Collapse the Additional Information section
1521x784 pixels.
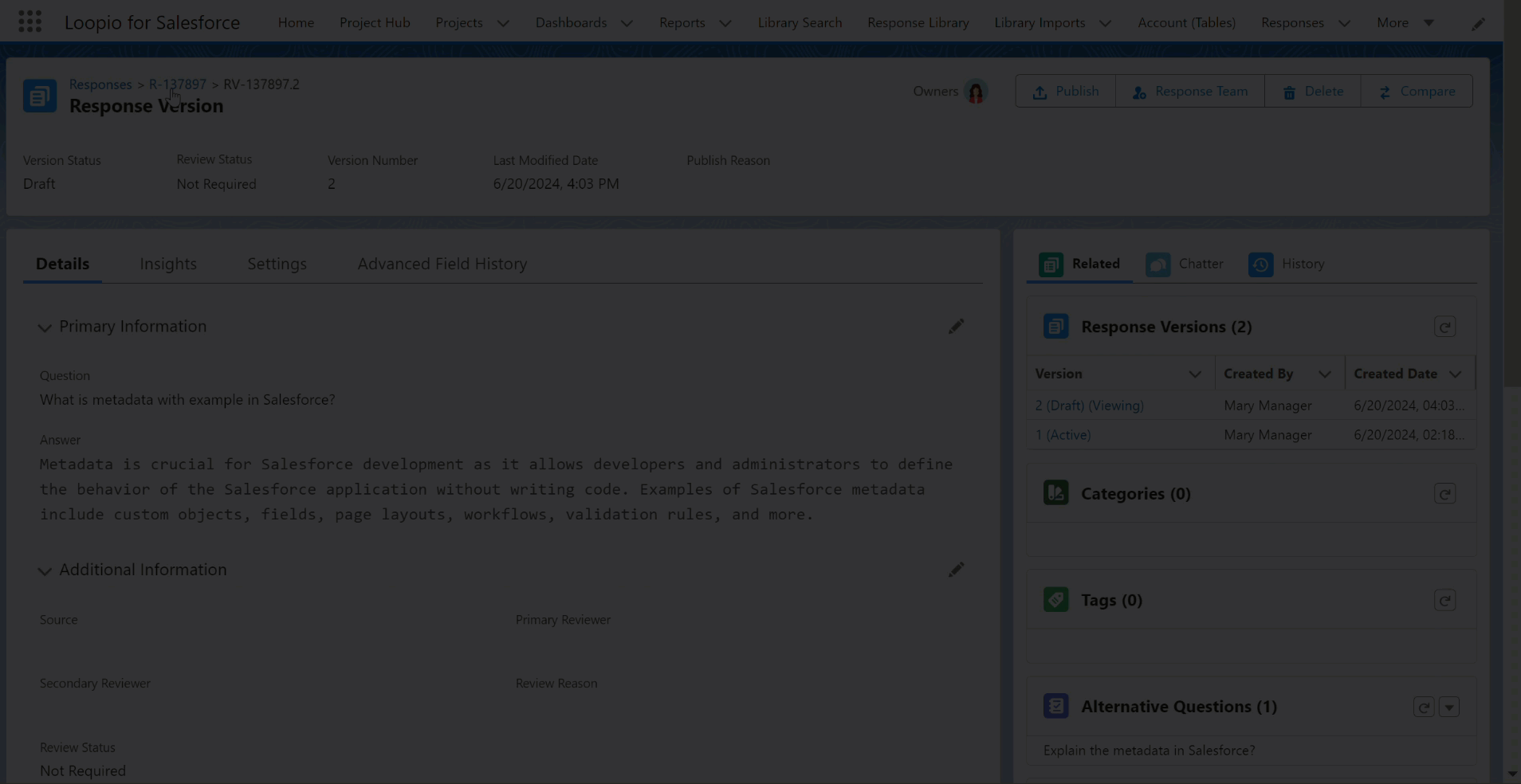[x=45, y=570]
